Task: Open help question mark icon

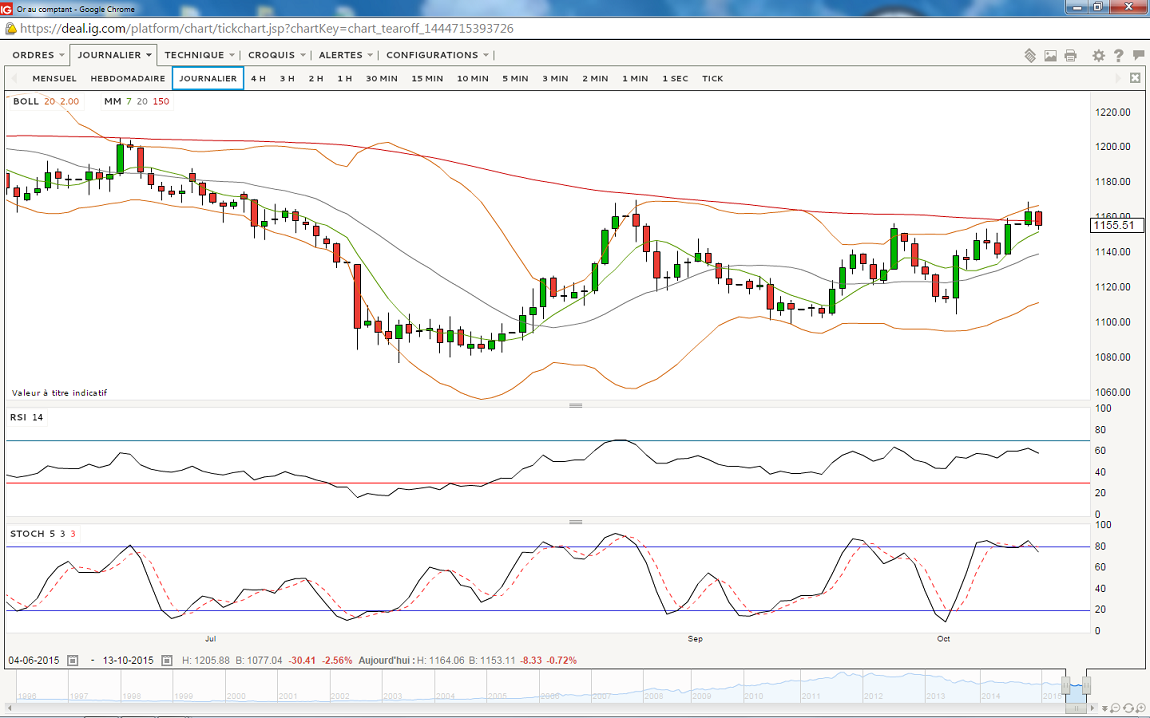Action: 1118,56
